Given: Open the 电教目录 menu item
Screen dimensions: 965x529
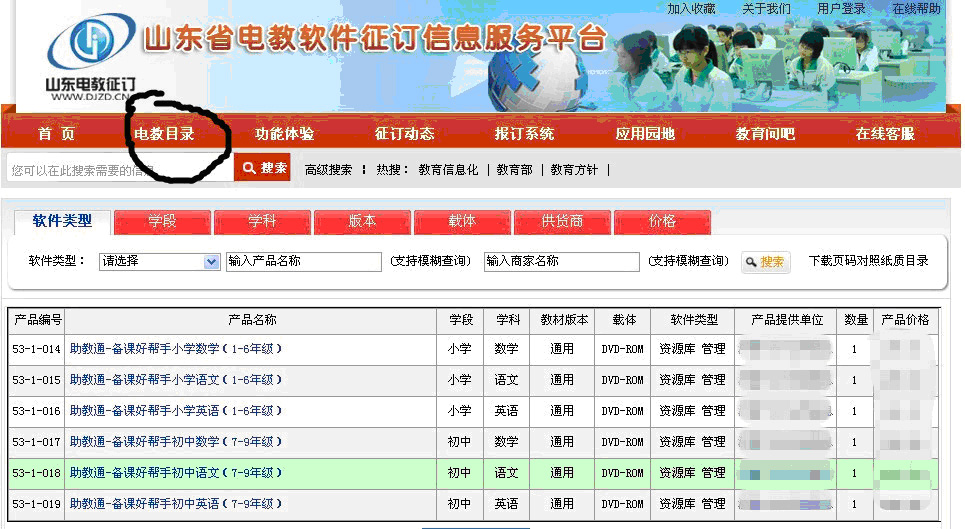Looking at the screenshot, I should click(164, 134).
